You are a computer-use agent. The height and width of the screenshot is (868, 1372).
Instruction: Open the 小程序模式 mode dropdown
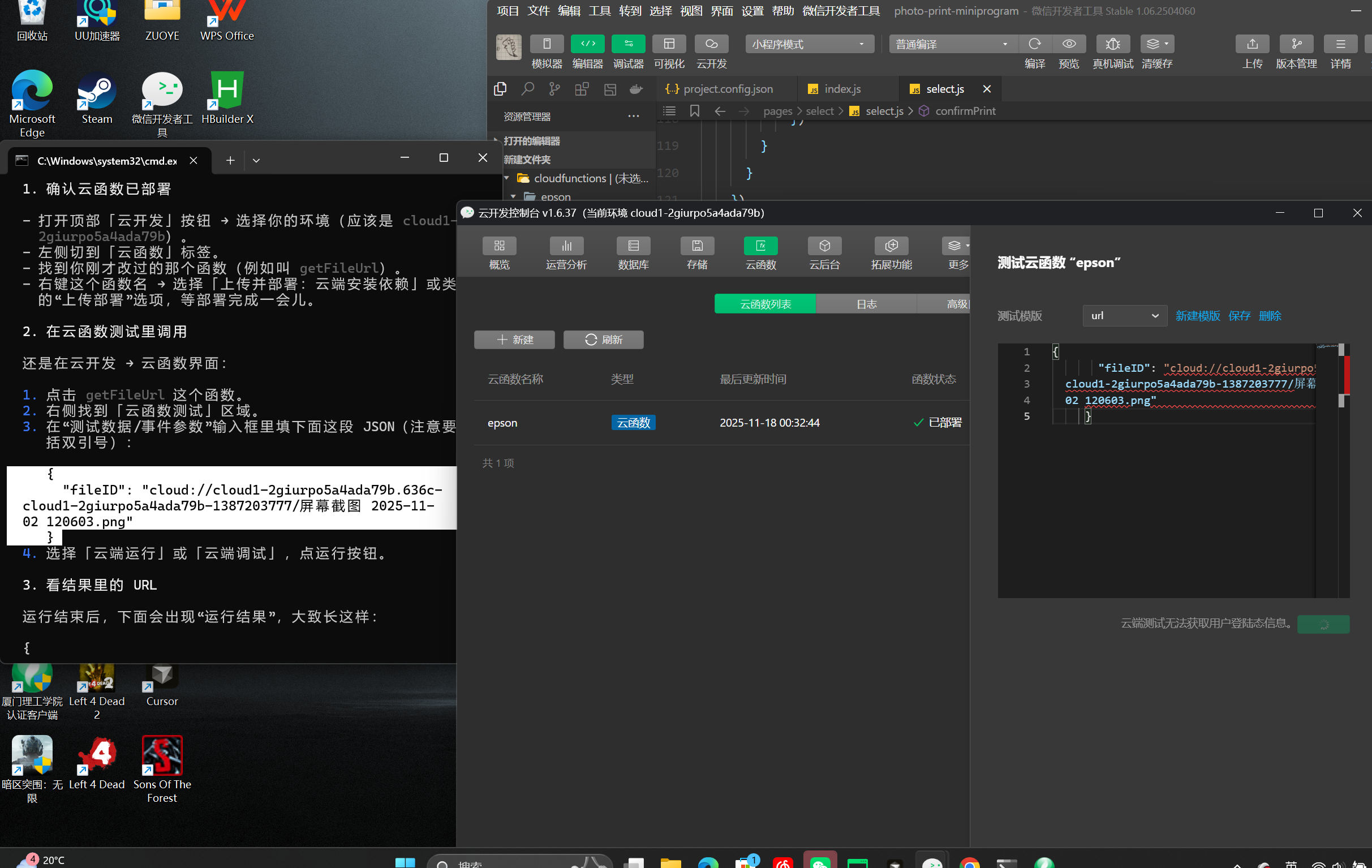[x=808, y=44]
